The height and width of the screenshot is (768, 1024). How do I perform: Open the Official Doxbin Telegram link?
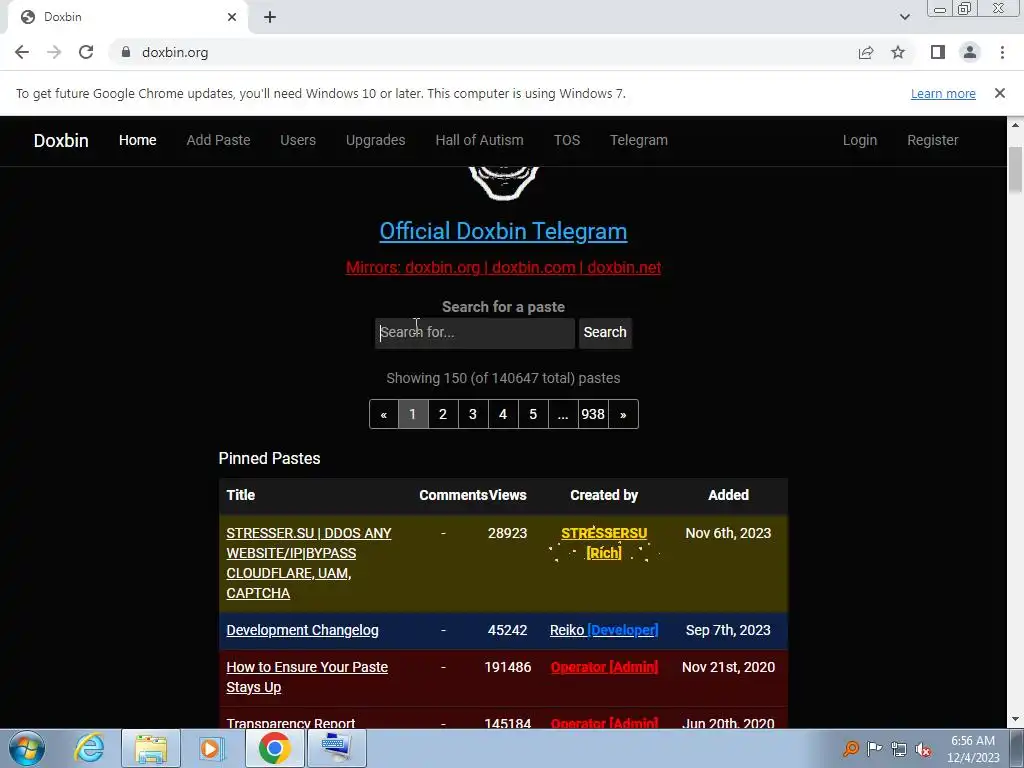[504, 231]
